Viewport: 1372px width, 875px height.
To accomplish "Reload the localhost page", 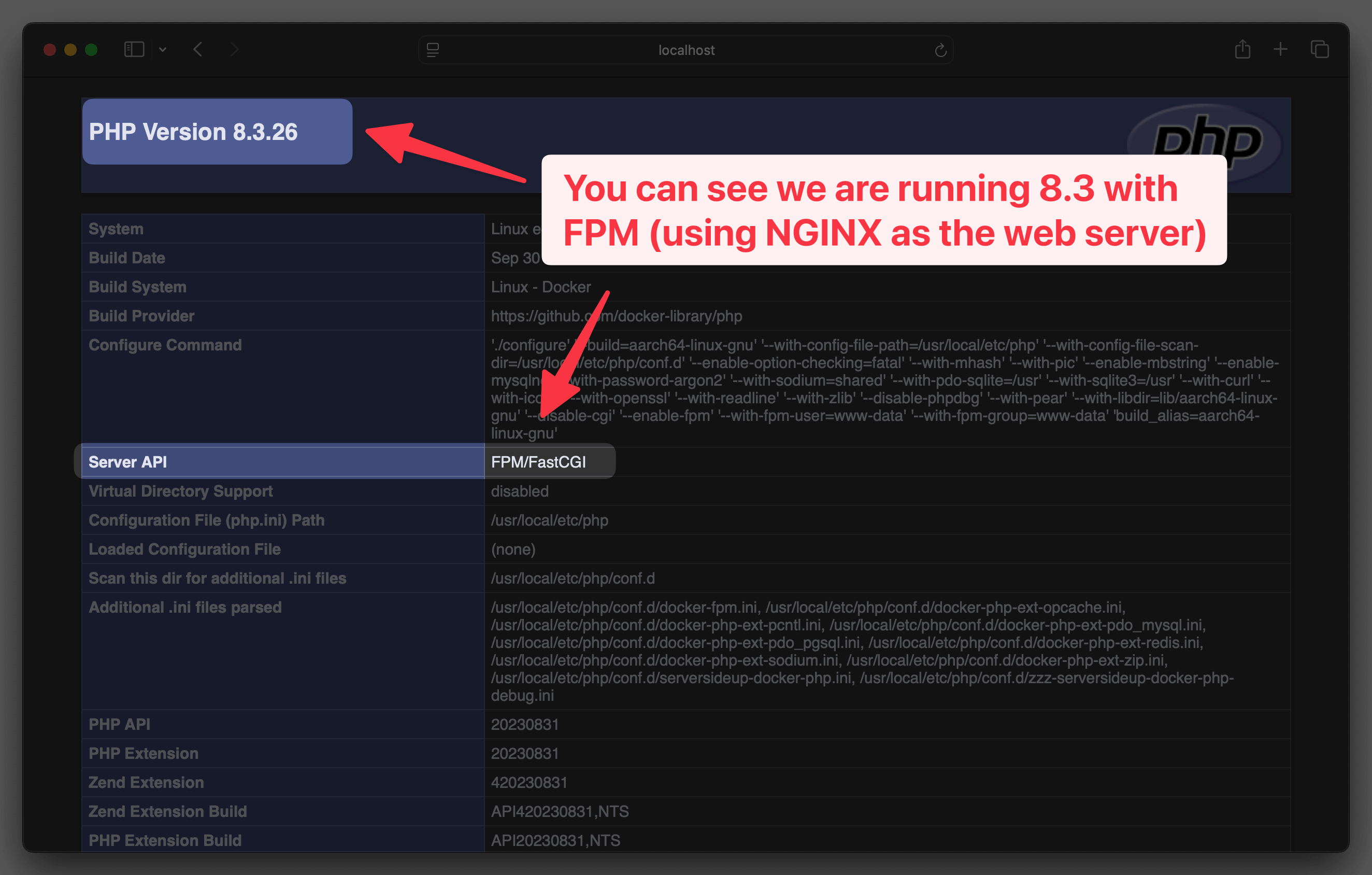I will [940, 50].
